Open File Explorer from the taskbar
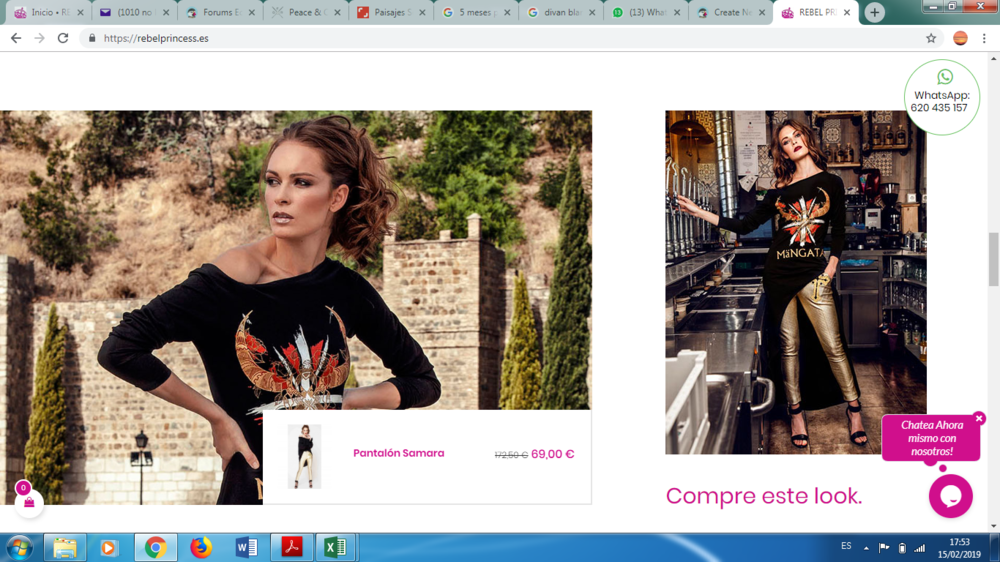The width and height of the screenshot is (1000, 562). point(64,547)
